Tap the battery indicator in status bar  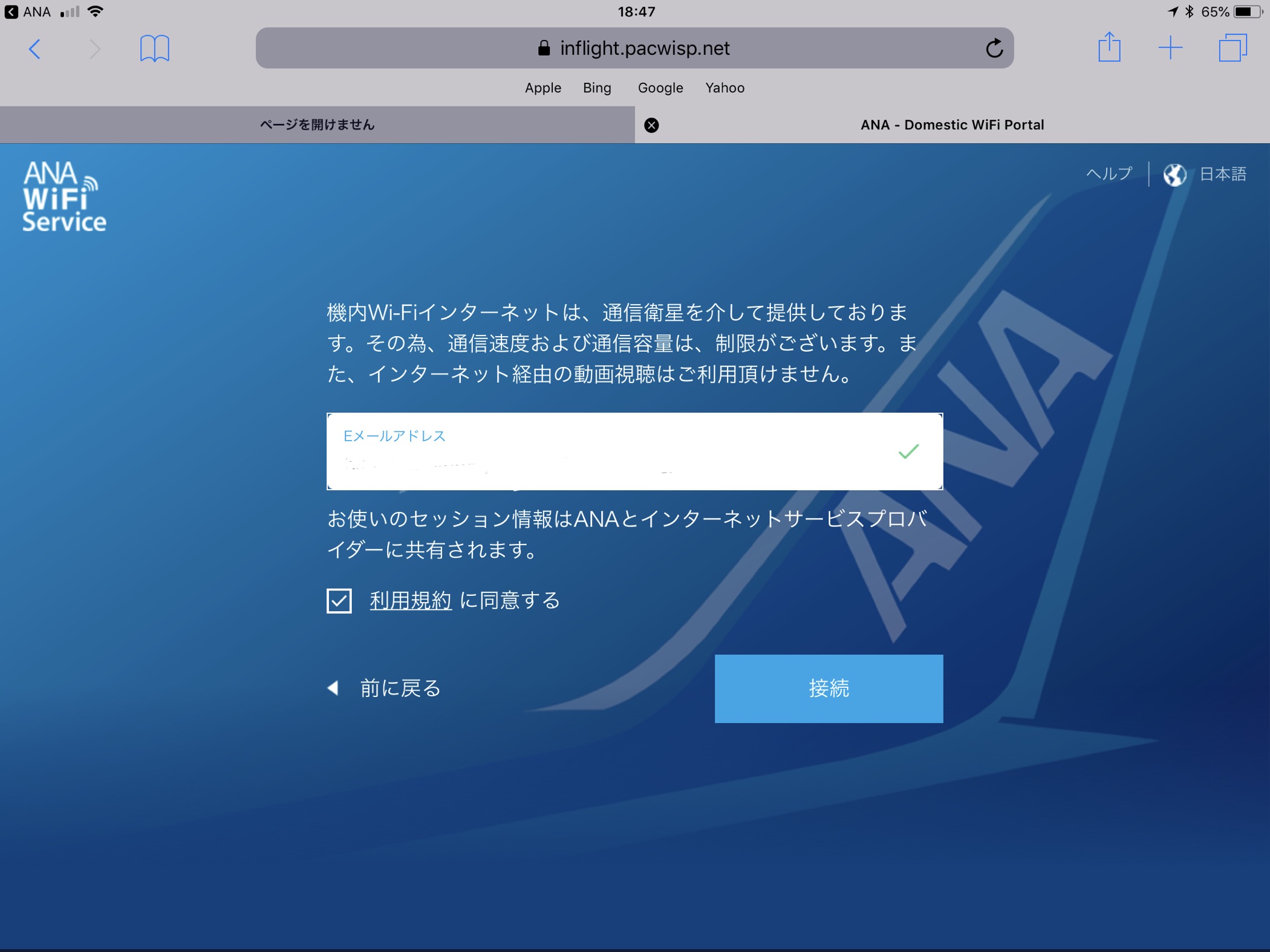pyautogui.click(x=1248, y=11)
